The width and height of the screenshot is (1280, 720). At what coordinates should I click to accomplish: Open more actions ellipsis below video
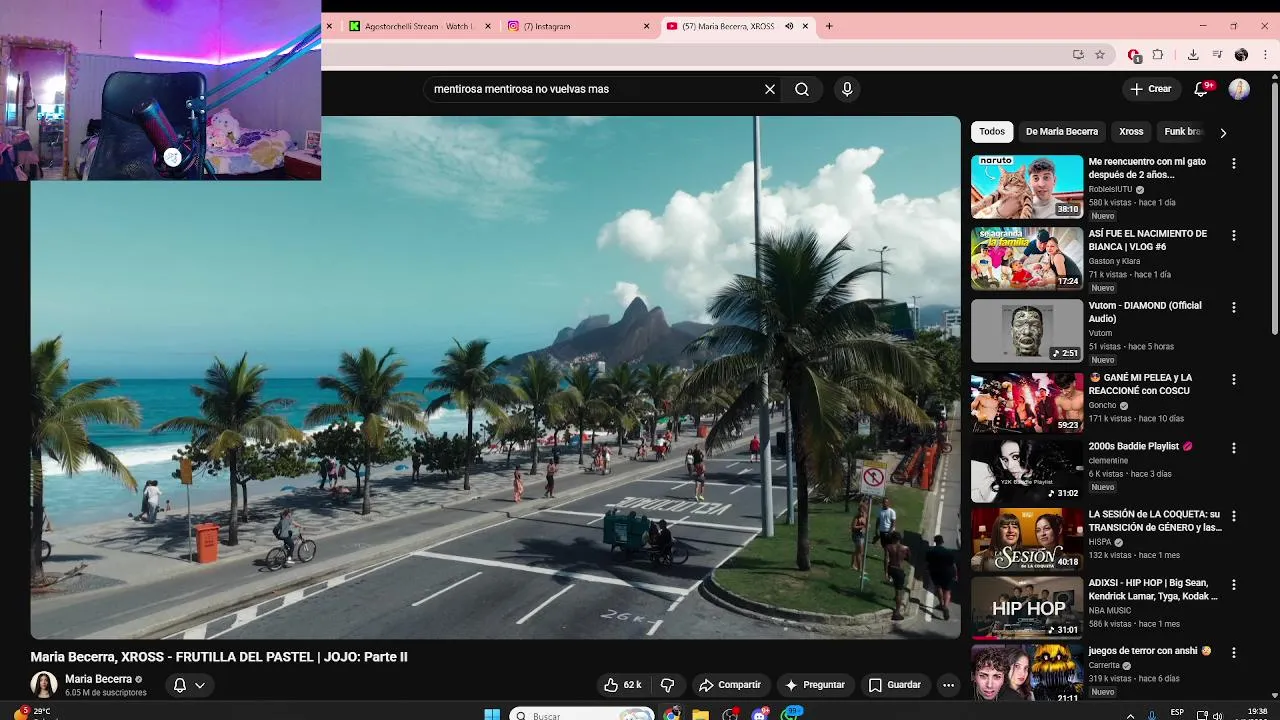tap(948, 685)
